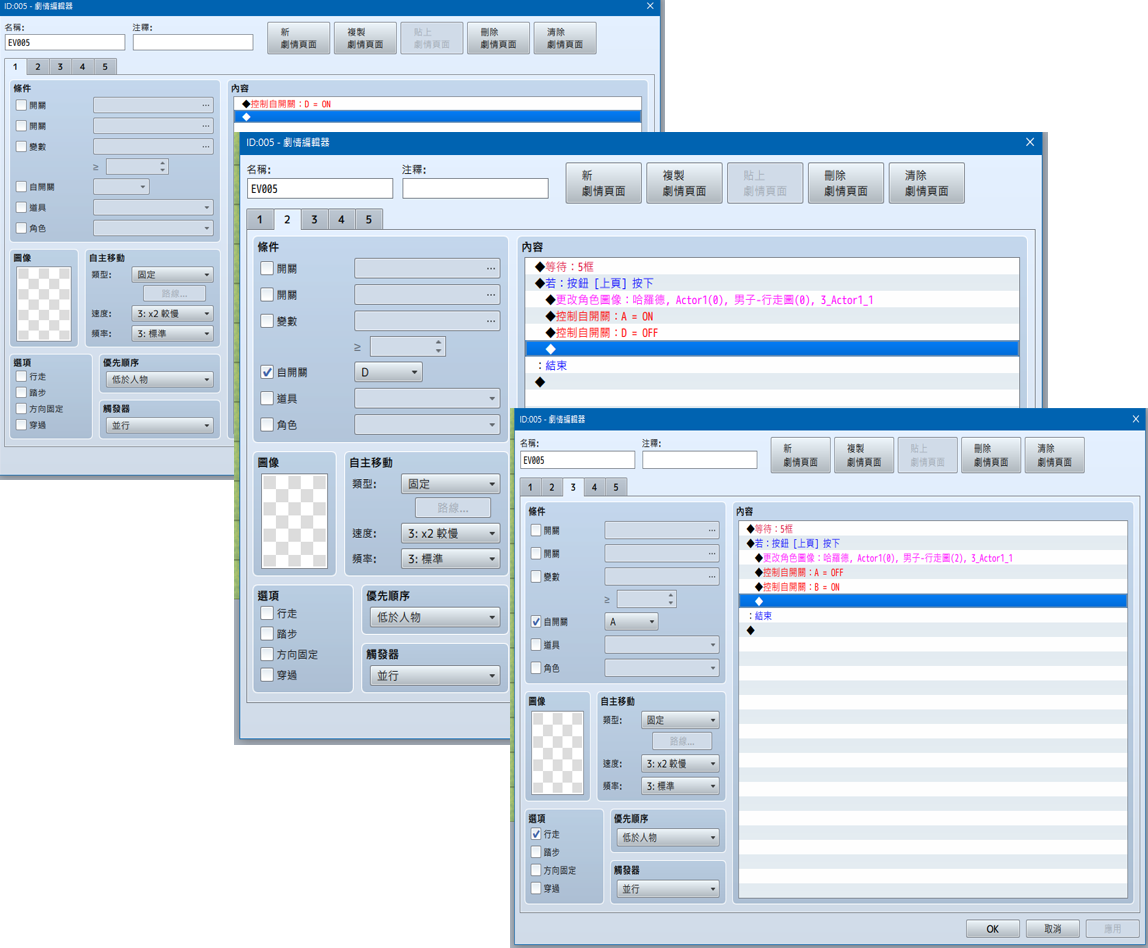Image resolution: width=1148 pixels, height=948 pixels.
Task: Select '控制自開關：B = ON' command in front window
Action: point(933,587)
